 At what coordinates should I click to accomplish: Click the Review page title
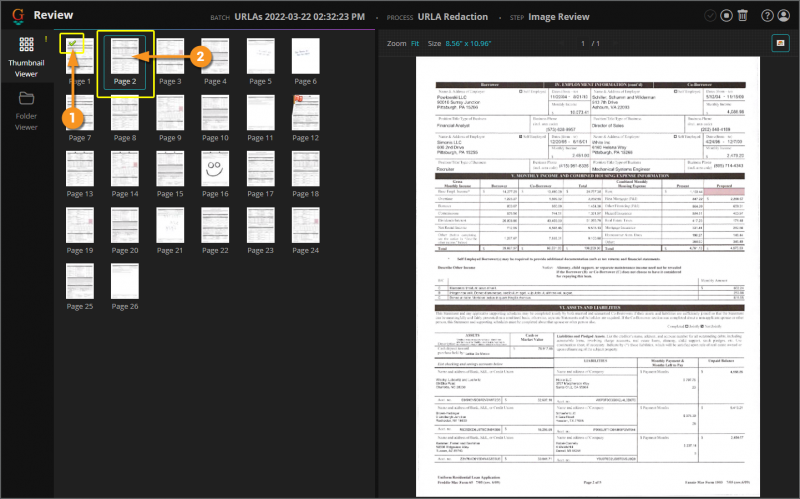[x=53, y=15]
